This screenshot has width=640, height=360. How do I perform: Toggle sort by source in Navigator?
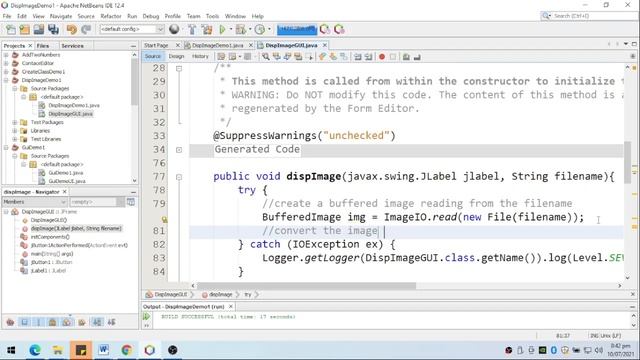tap(111, 322)
